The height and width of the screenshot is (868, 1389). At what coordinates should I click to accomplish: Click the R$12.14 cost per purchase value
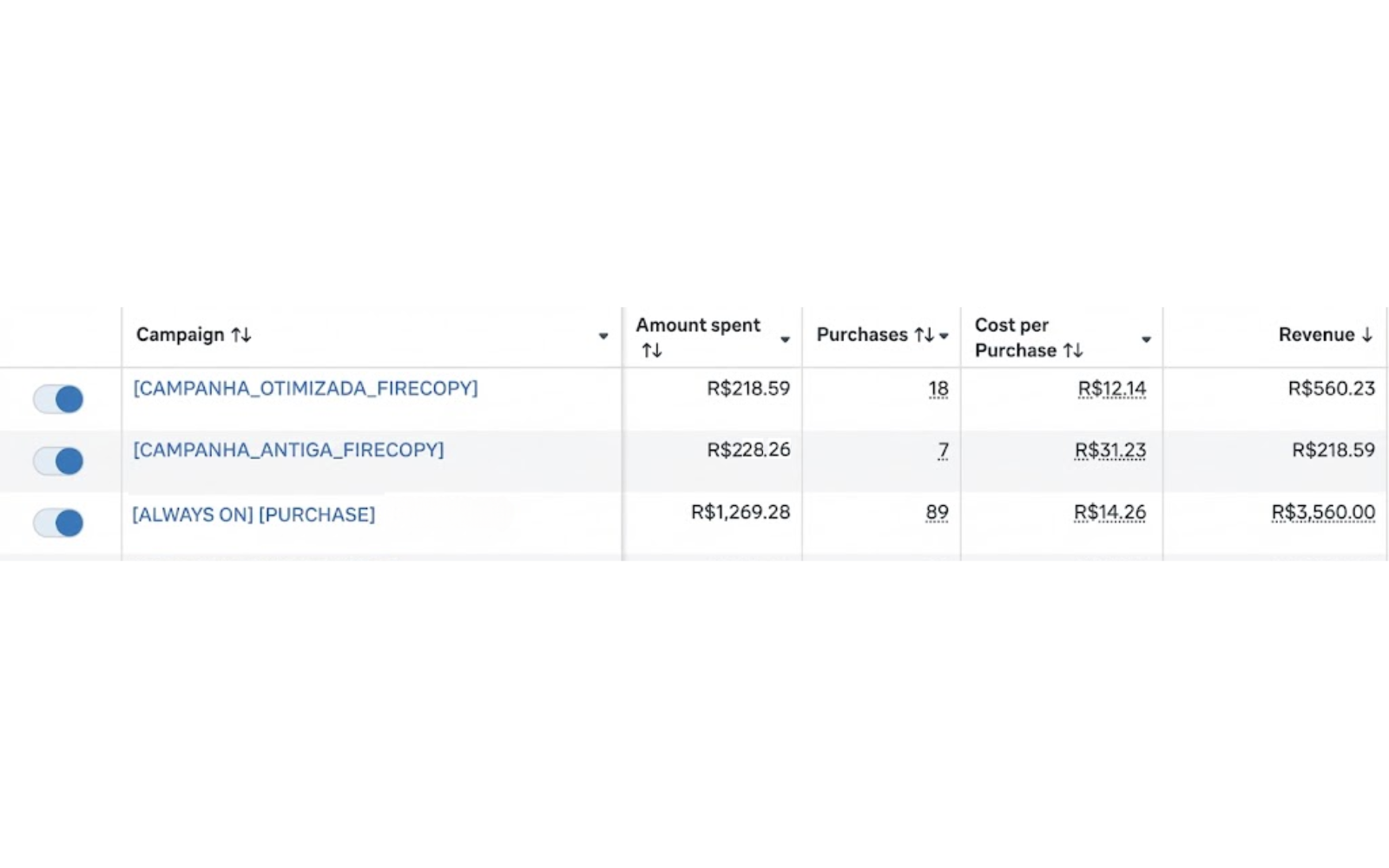point(1111,389)
